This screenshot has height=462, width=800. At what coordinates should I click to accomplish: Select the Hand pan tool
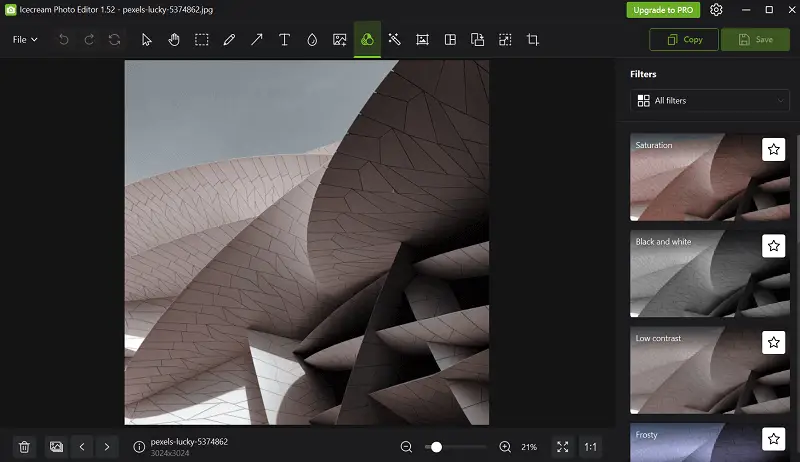(174, 39)
